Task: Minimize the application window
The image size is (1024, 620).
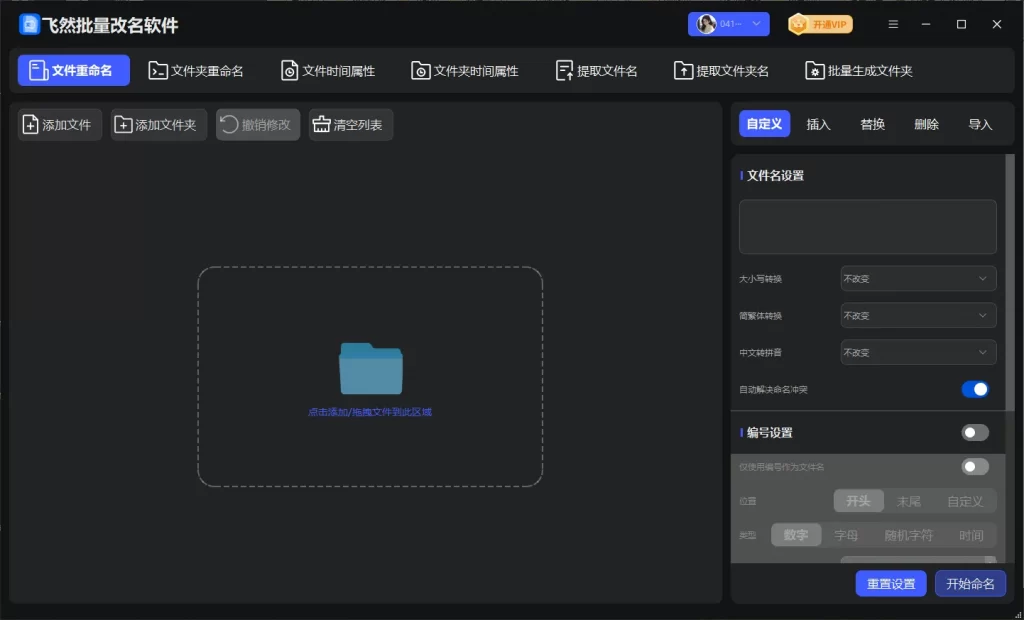Action: [926, 24]
